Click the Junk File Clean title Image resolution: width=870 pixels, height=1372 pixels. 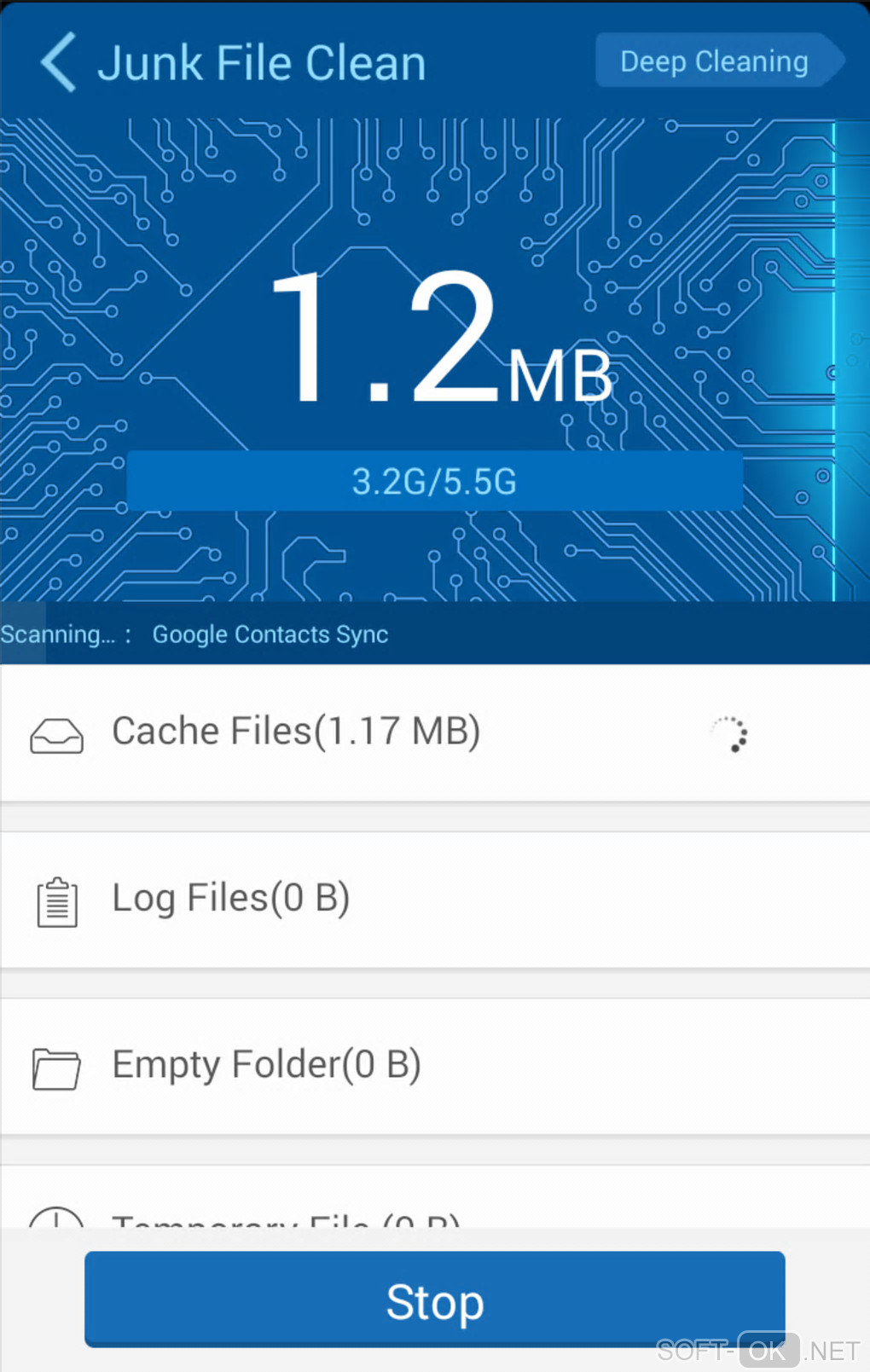coord(261,63)
